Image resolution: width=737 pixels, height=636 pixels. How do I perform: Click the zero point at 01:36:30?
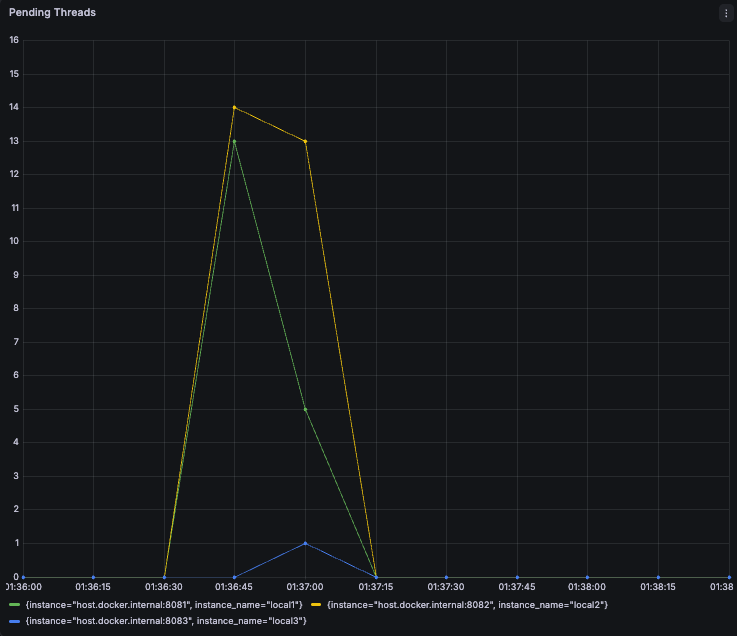click(164, 577)
